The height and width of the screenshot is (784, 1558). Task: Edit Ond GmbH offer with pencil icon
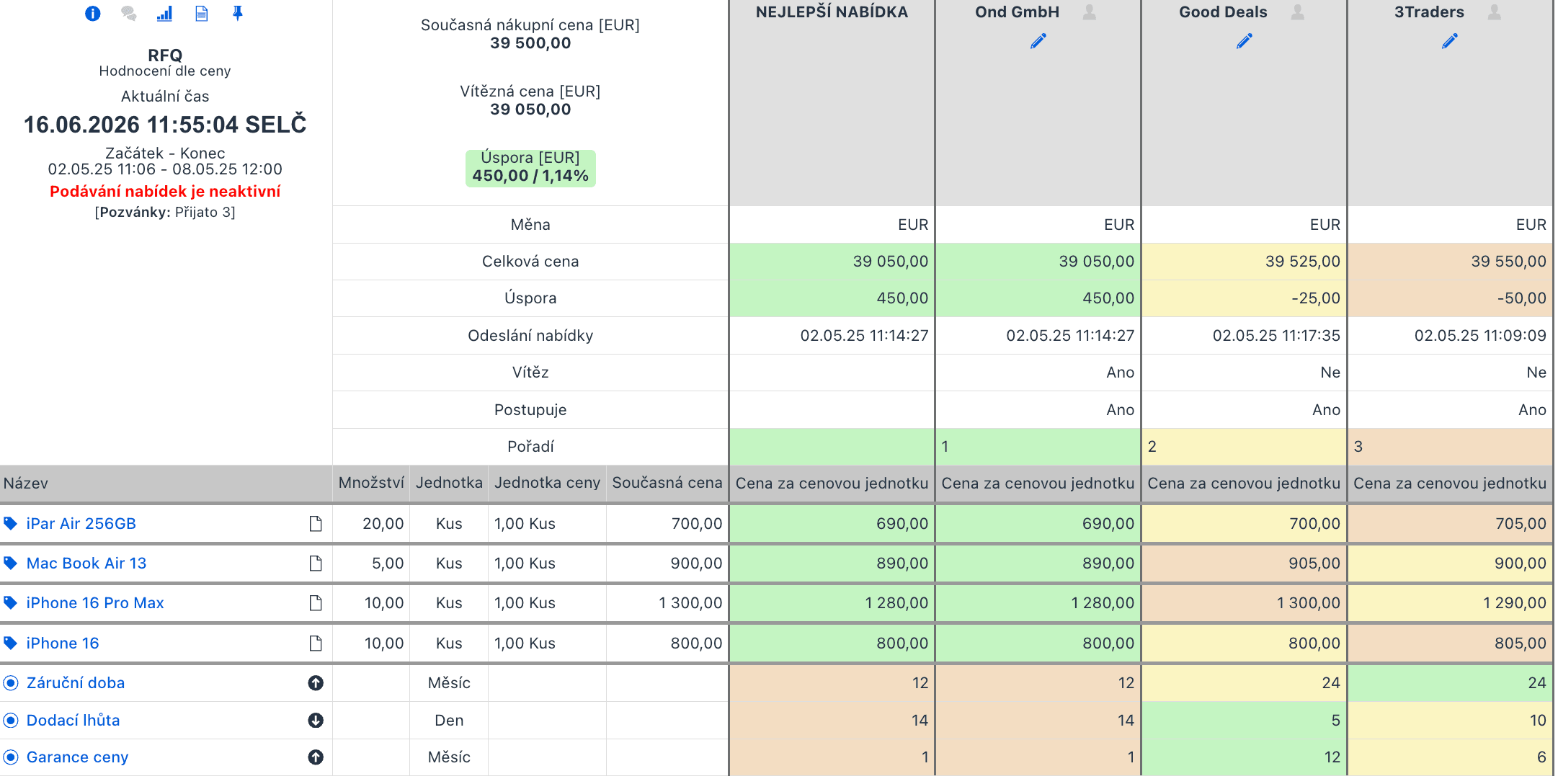(1038, 41)
